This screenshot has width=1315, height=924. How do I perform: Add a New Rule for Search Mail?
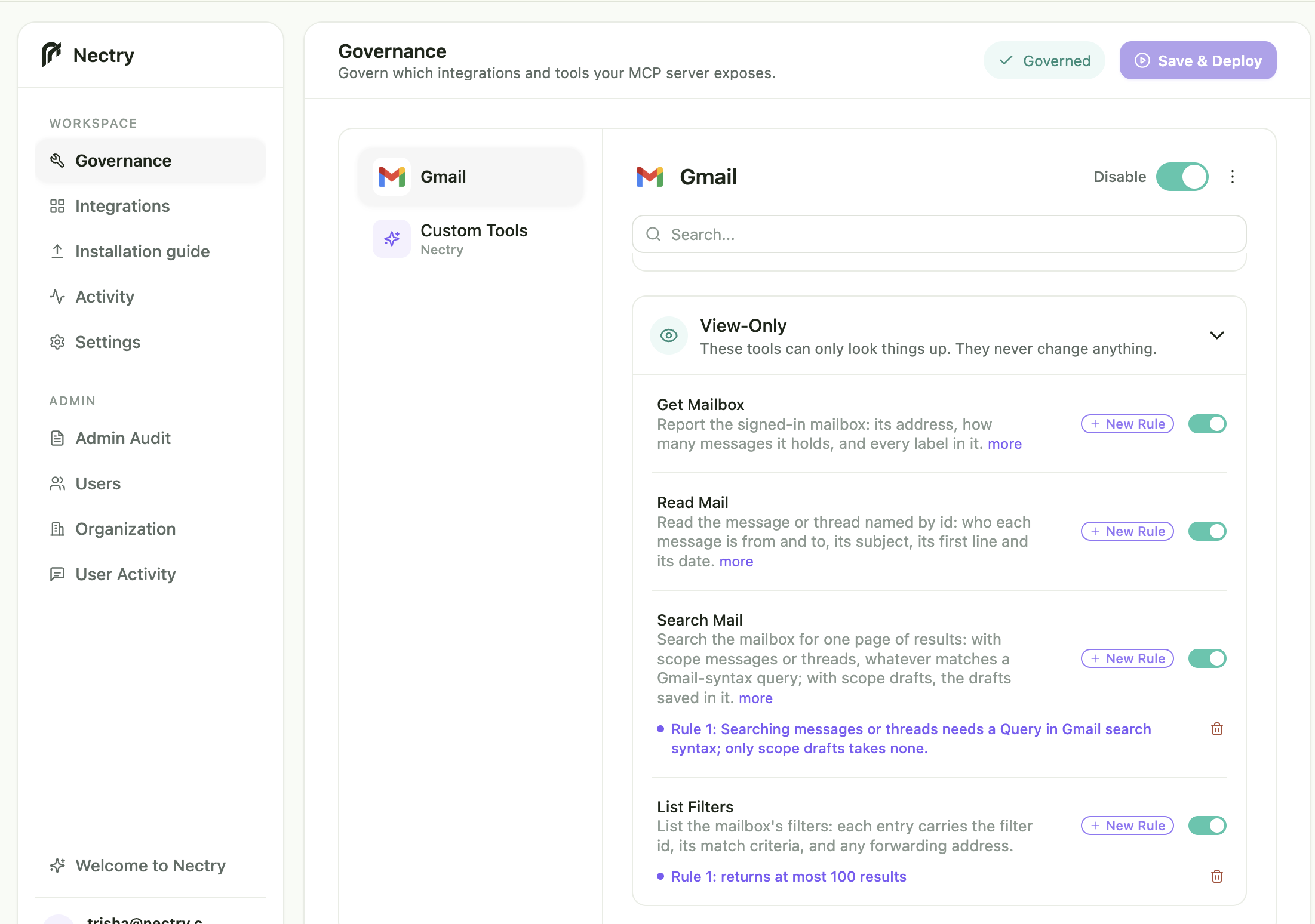[1127, 658]
